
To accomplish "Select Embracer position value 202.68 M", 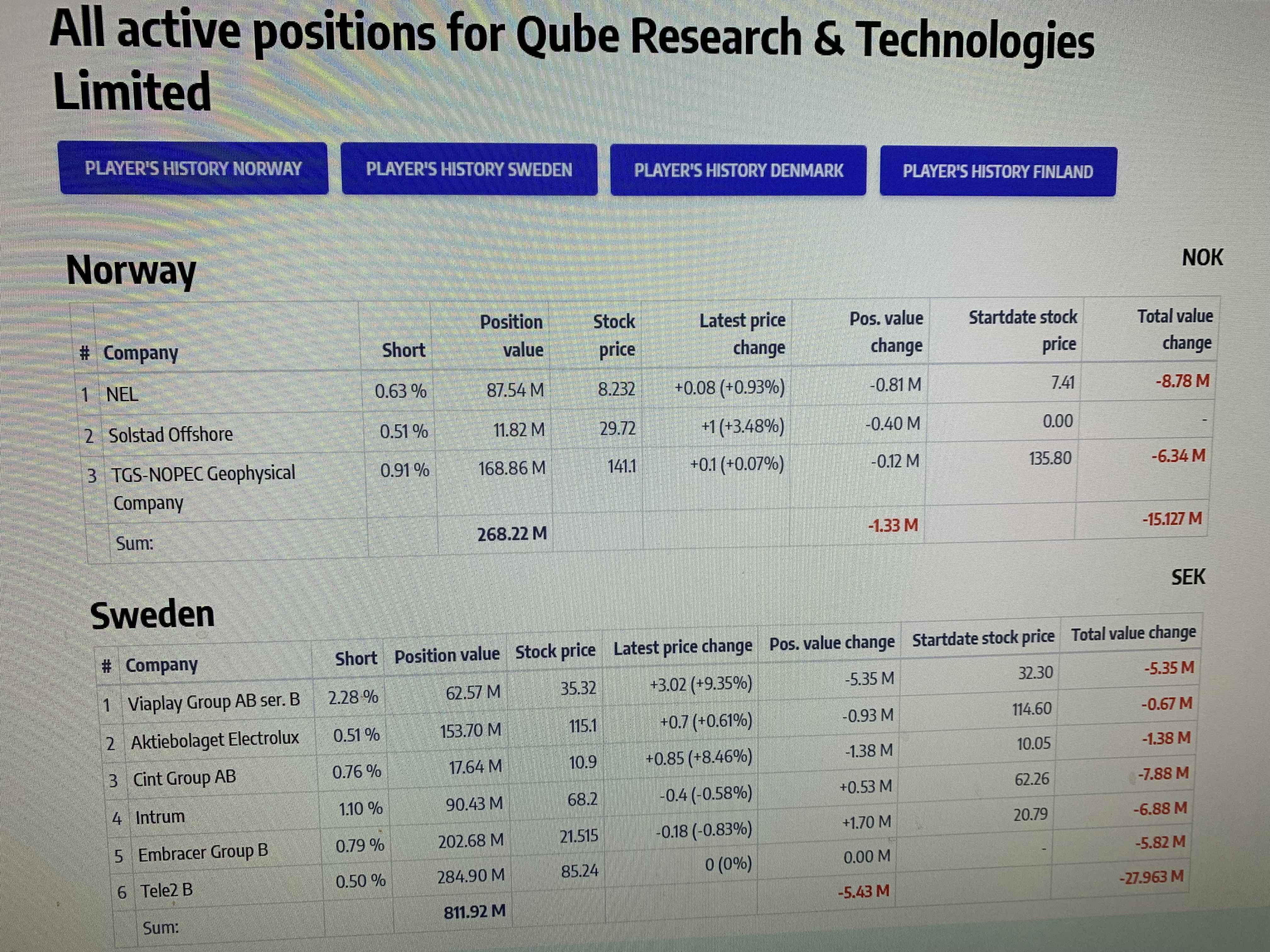I will (471, 841).
